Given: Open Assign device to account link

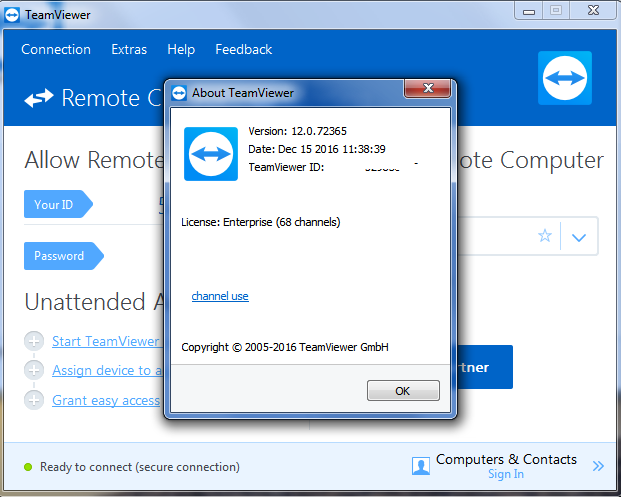Looking at the screenshot, I should (x=107, y=370).
